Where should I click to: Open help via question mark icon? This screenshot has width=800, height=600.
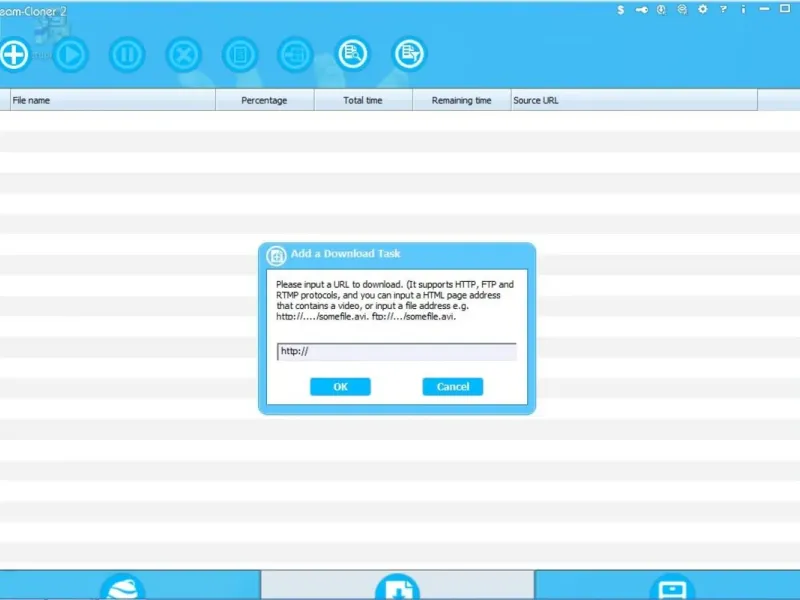(x=723, y=9)
